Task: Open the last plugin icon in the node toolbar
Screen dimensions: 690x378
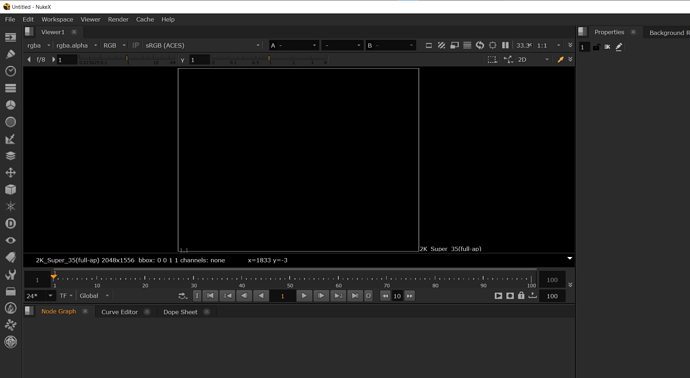Action: (x=11, y=342)
